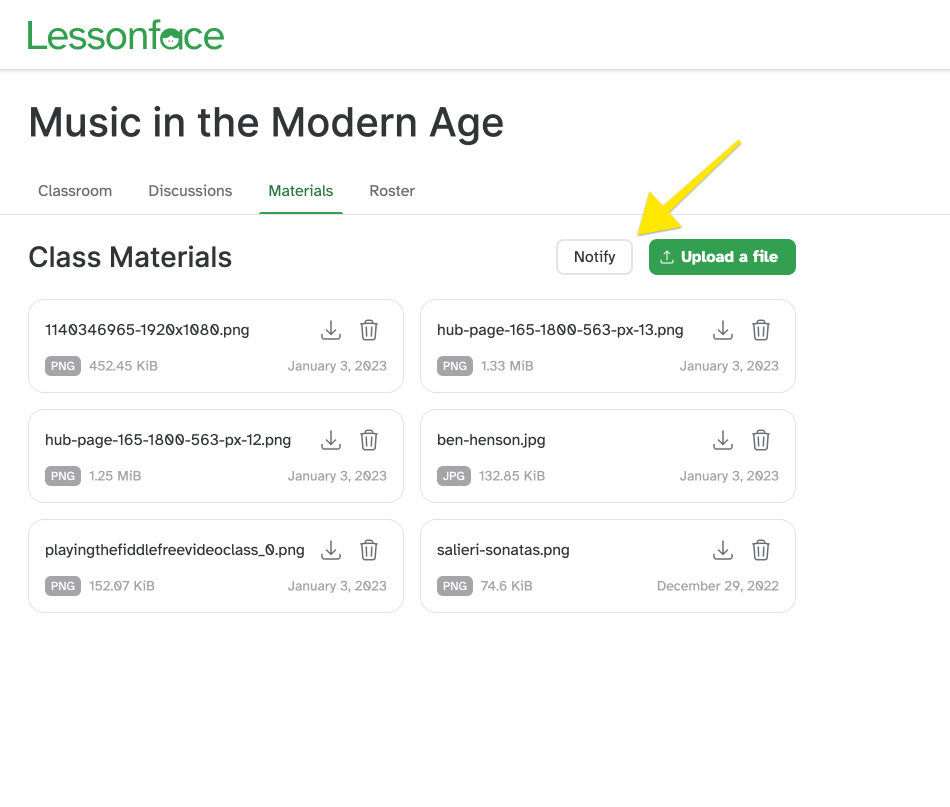Delete the hub-page-165-1800-563-px-12.png file

coord(368,439)
